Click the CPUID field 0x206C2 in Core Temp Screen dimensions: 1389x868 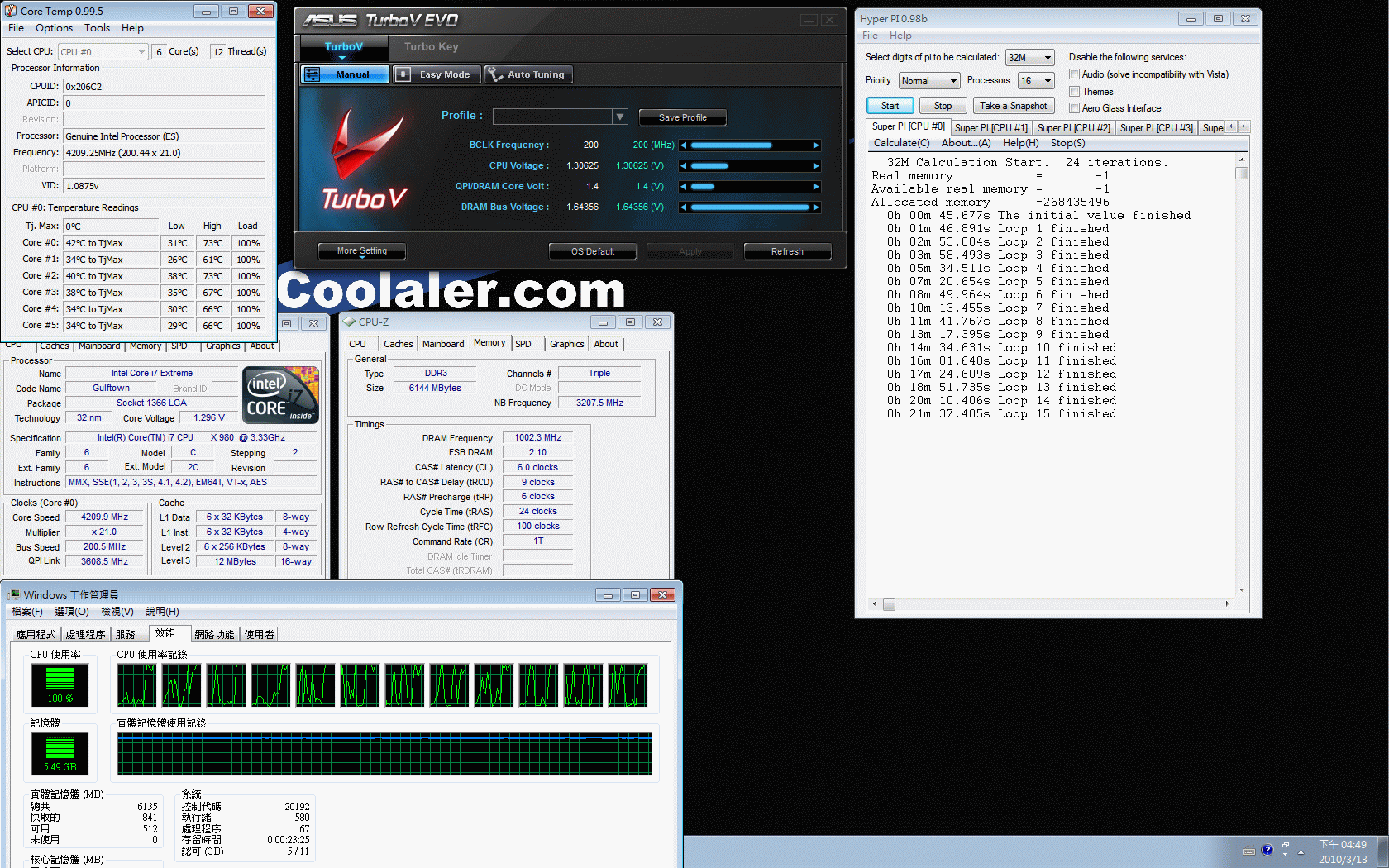(x=165, y=87)
